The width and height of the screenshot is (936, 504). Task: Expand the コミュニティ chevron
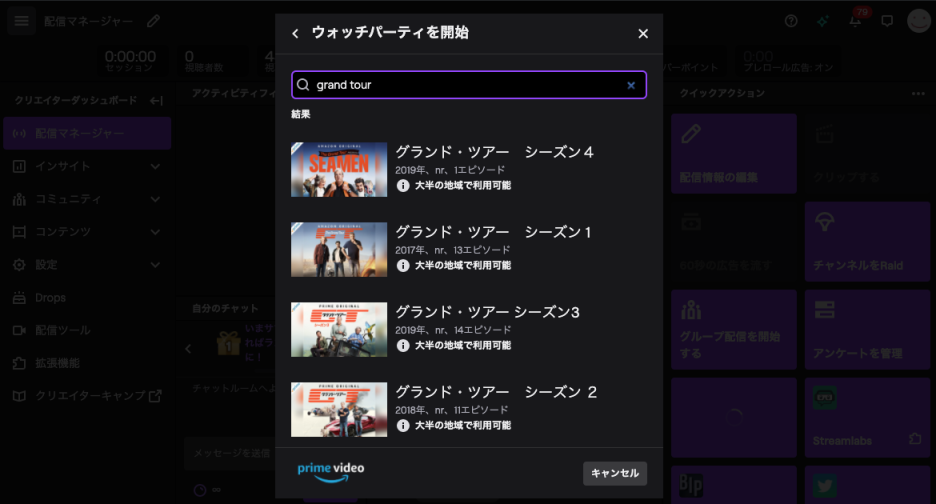click(x=155, y=199)
